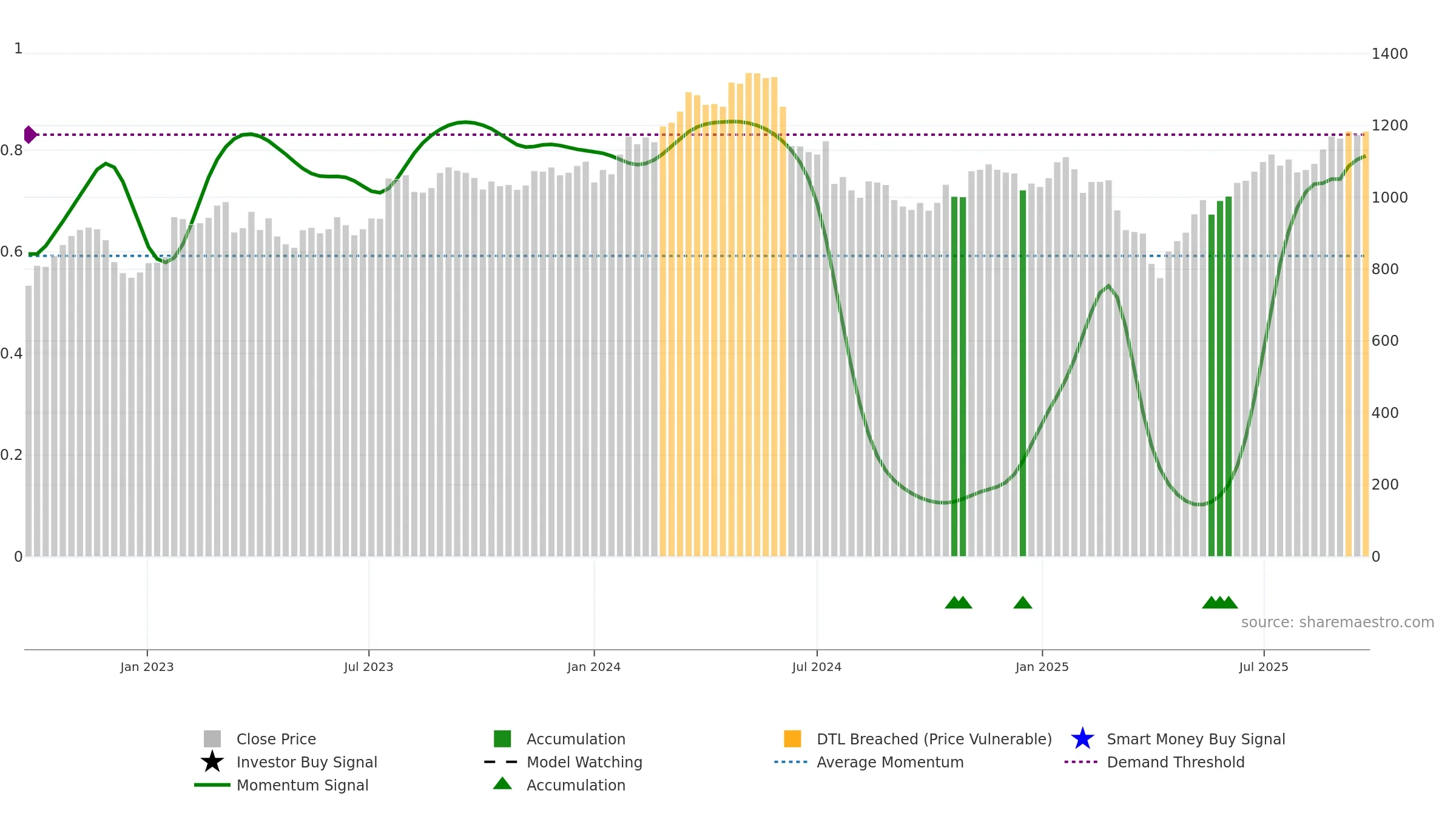Click the black star Investor Buy Signal icon
Viewport: 1456px width, 819px height.
point(212,762)
